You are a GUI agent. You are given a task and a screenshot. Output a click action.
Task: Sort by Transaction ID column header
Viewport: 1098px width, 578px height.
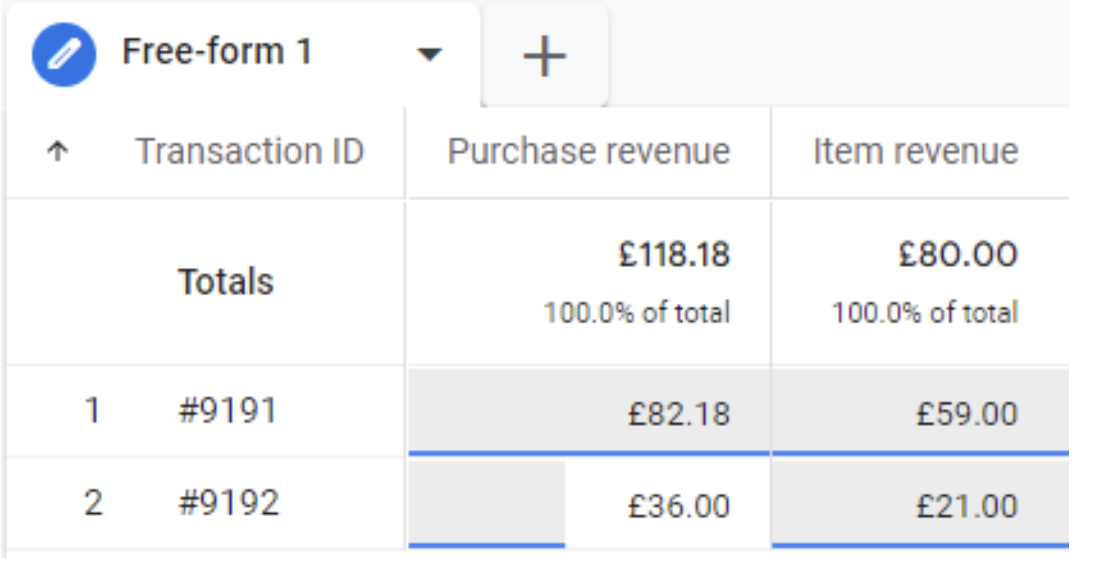coord(249,151)
